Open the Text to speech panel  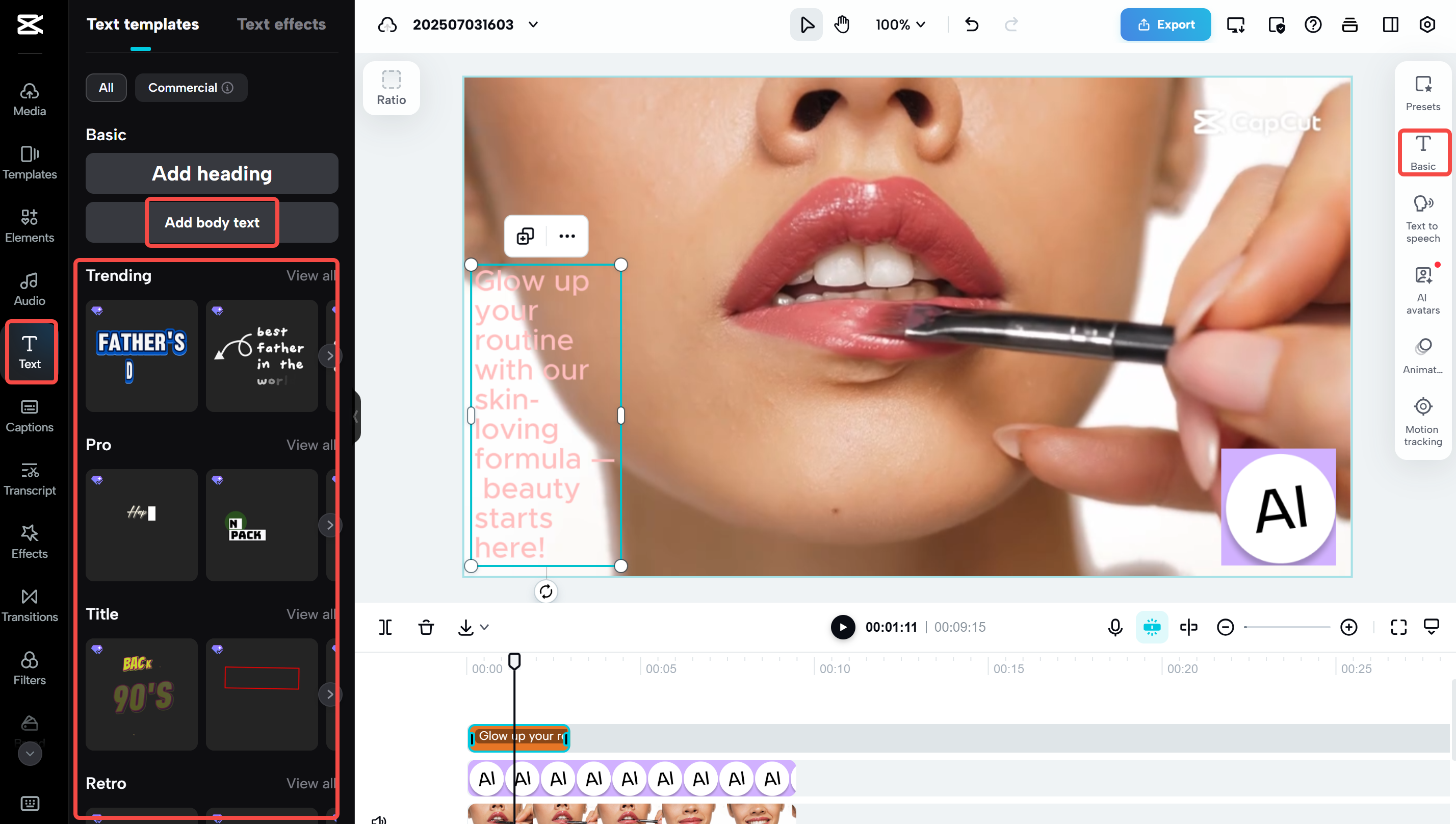1422,218
